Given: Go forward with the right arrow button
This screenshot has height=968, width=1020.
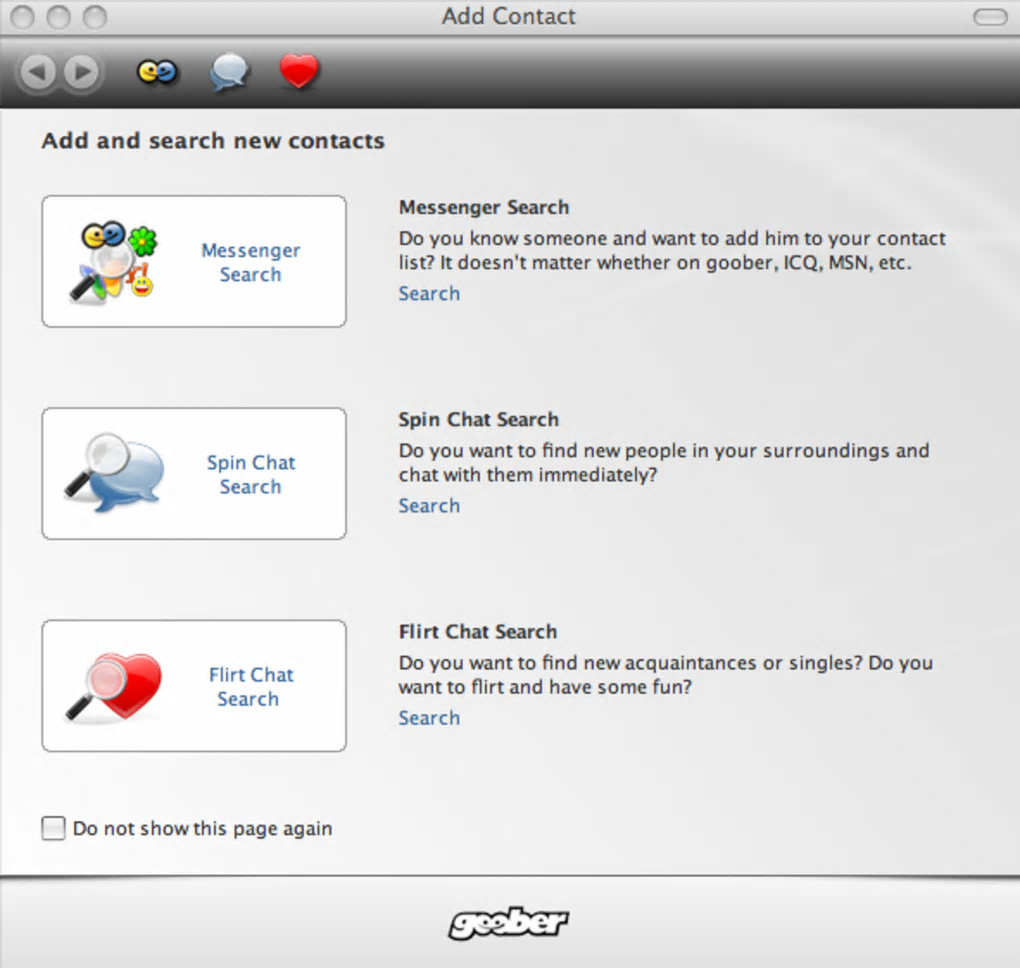Looking at the screenshot, I should [81, 72].
